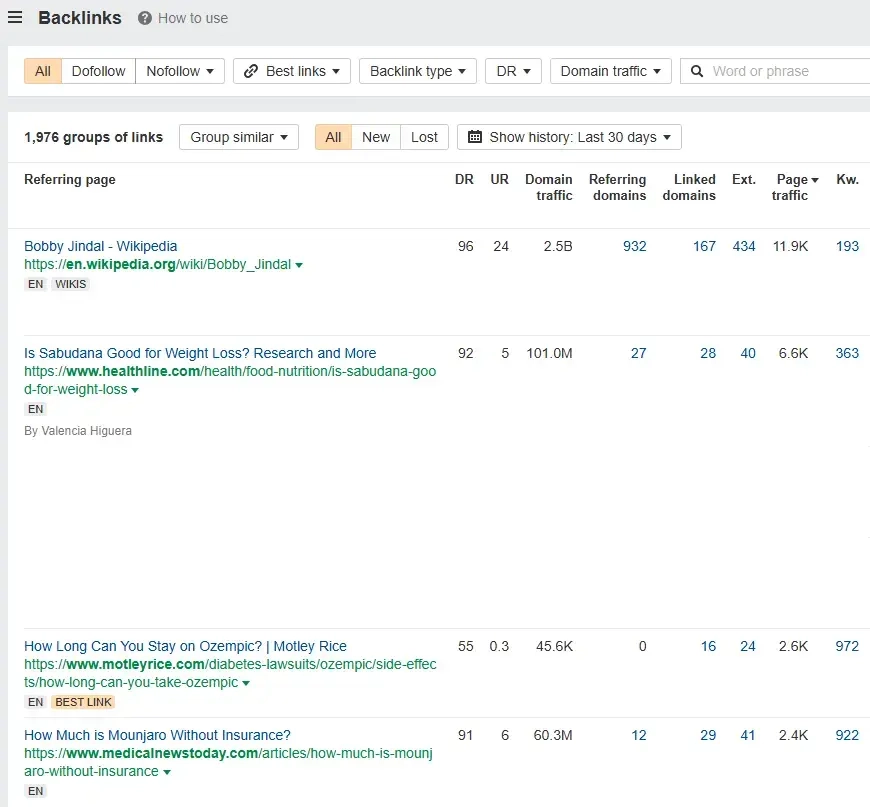The image size is (870, 807).
Task: Expand the Domain traffic filter
Action: (x=611, y=71)
